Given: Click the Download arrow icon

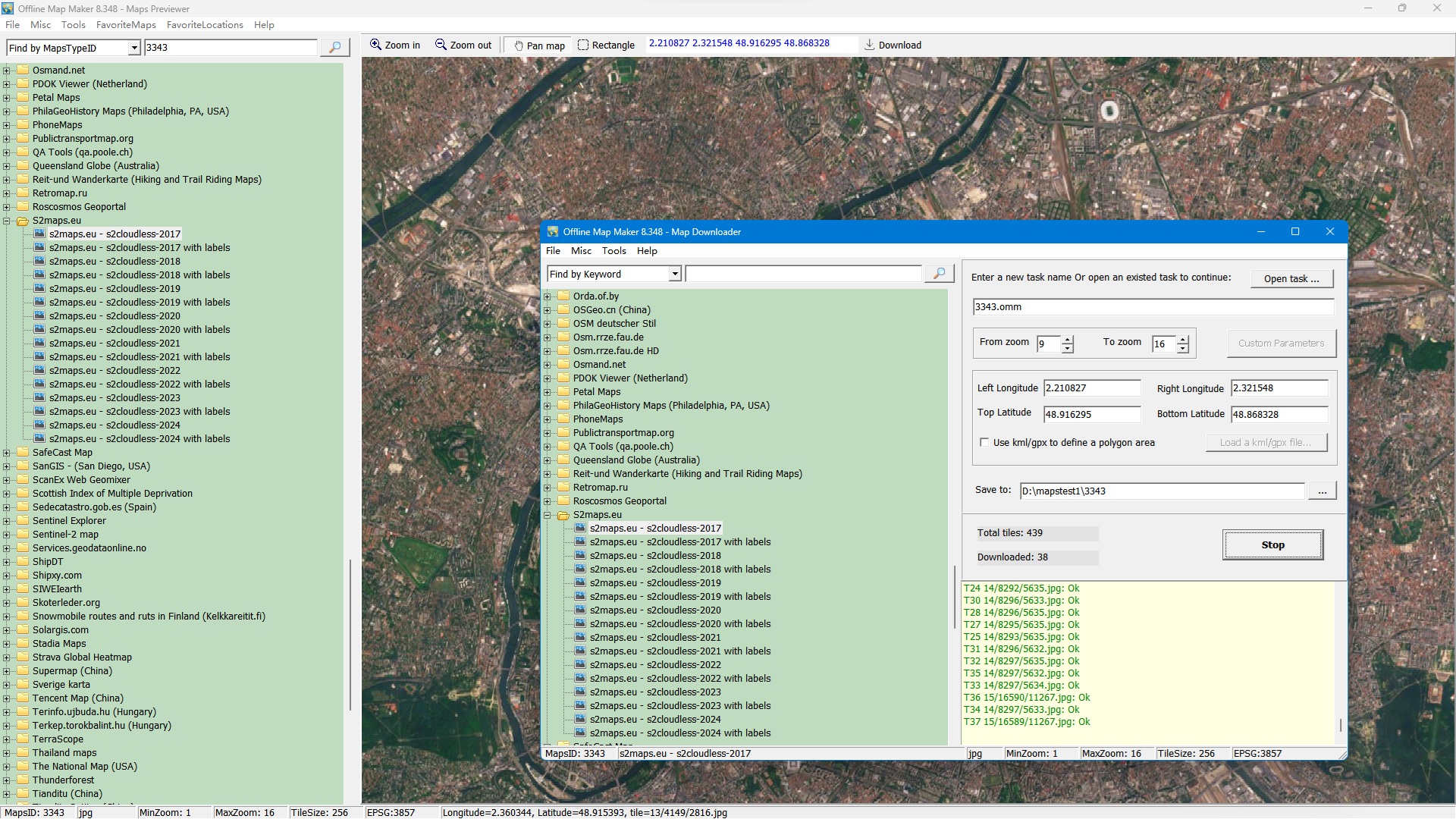Looking at the screenshot, I should click(x=869, y=45).
